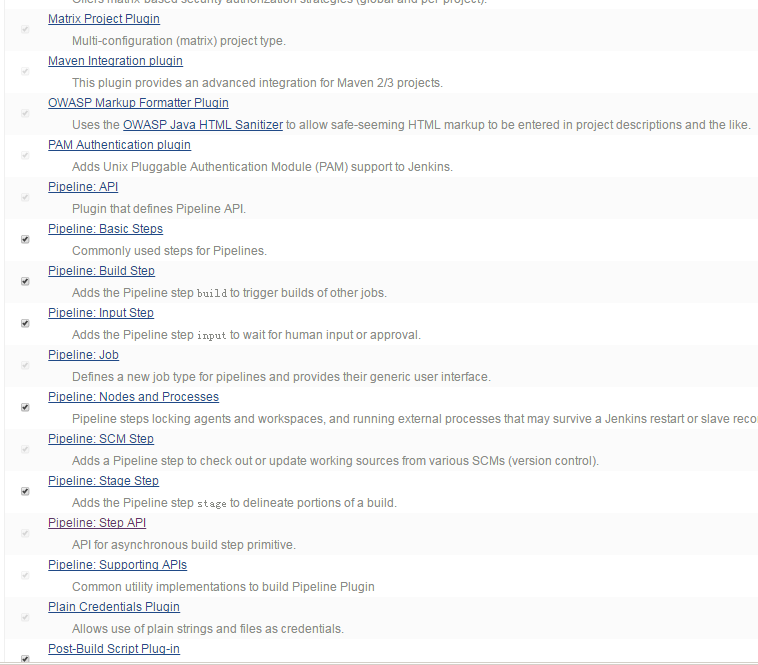
Task: Click the PAM Authentication plugin checkbox
Action: [x=25, y=156]
